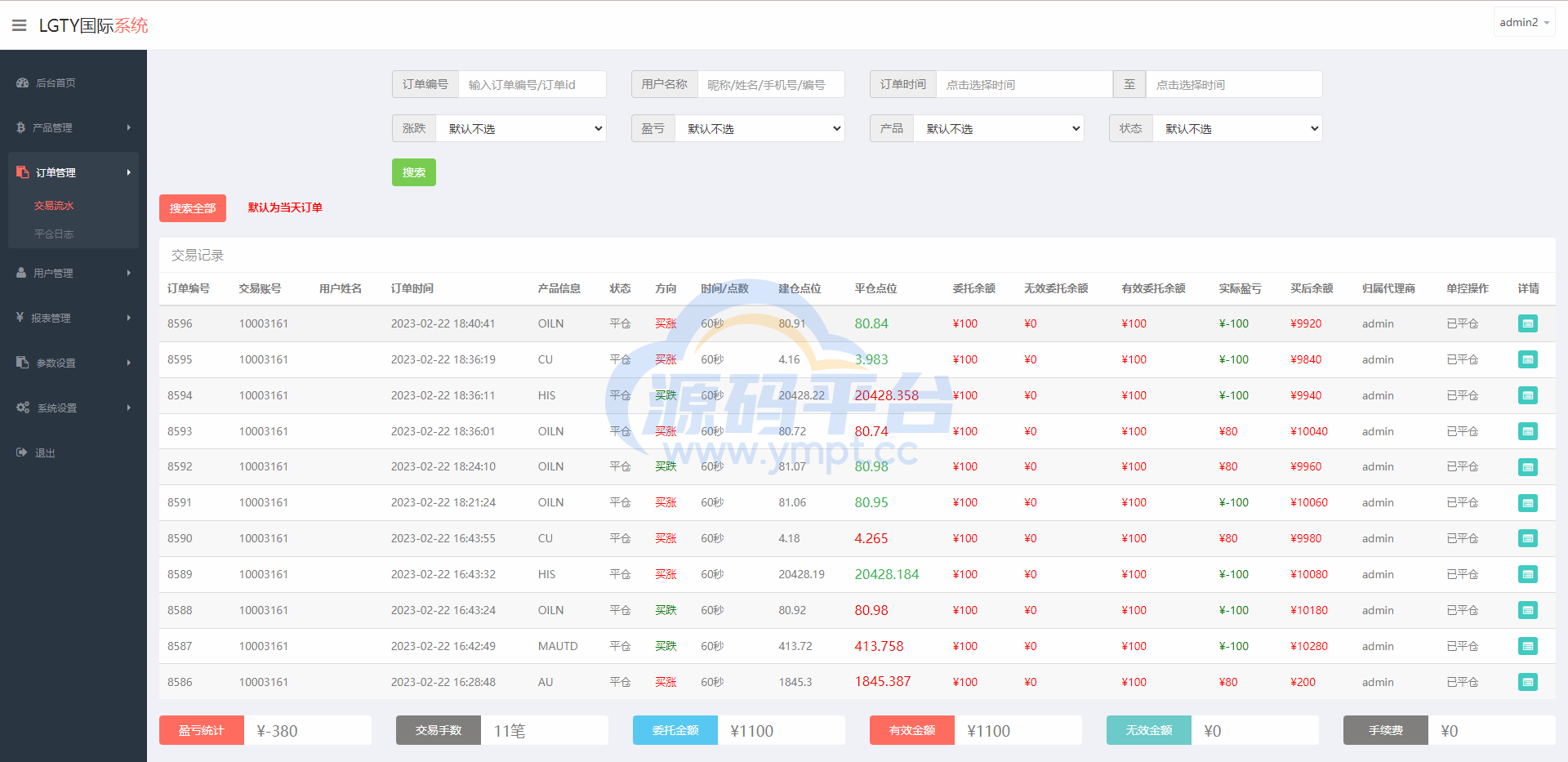
Task: Click the order icon beside 订单管理
Action: [x=22, y=172]
